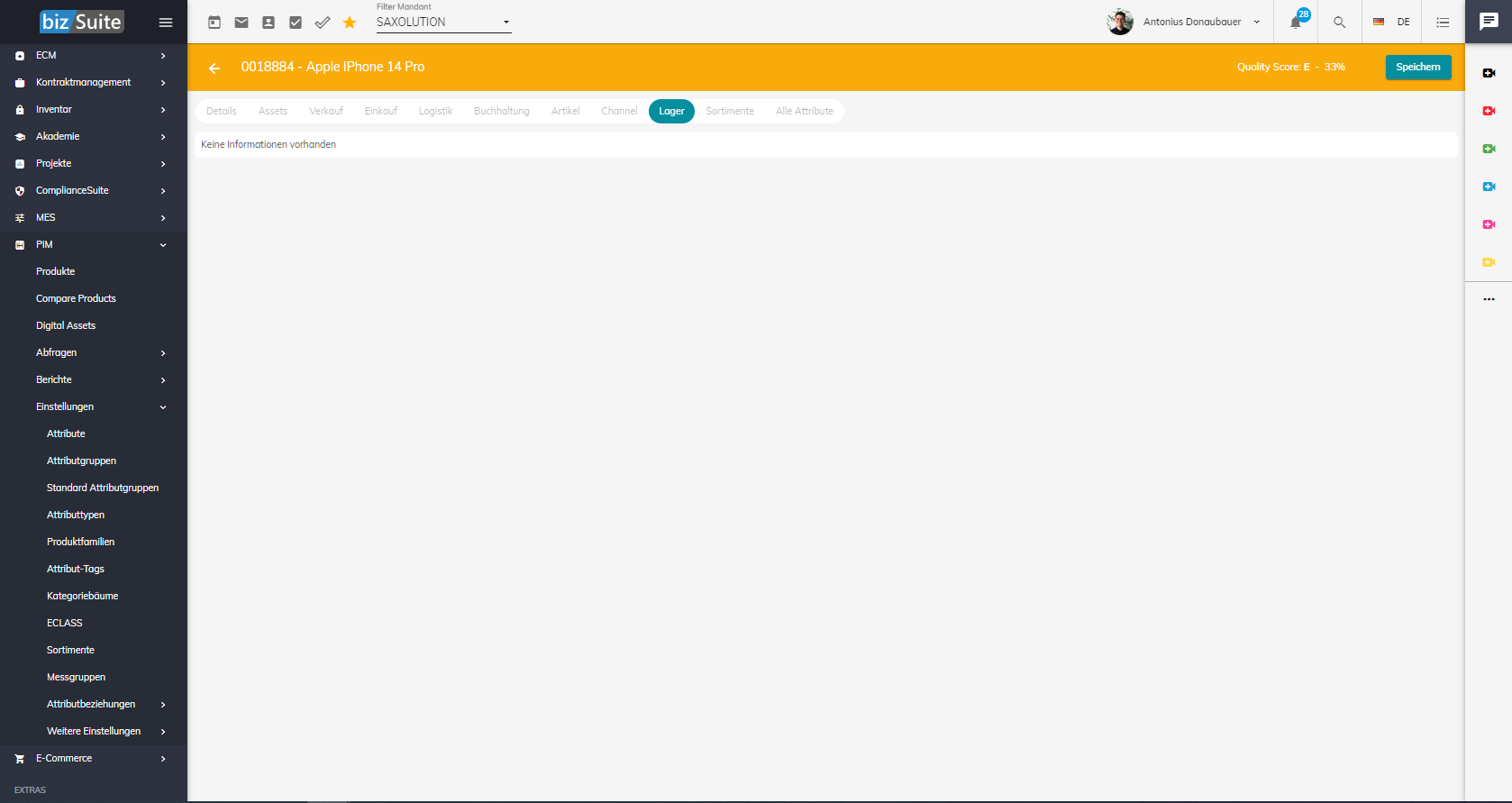Switch to the Assets tab

pos(273,111)
